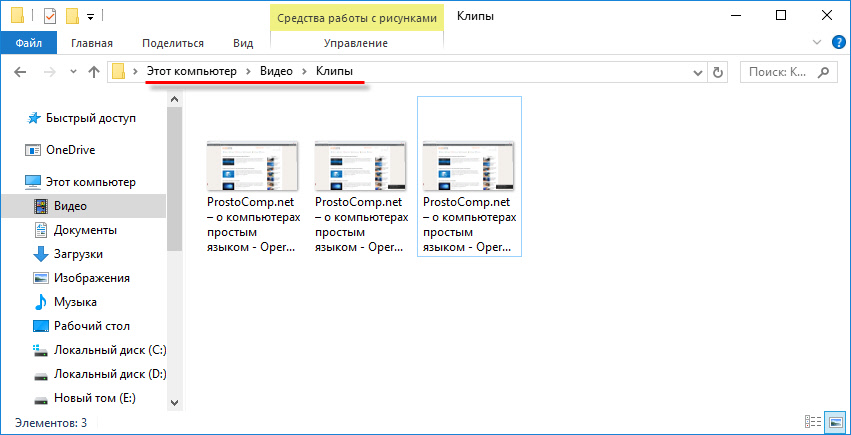The width and height of the screenshot is (851, 435).
Task: Switch to large thumbnails view icon
Action: (x=836, y=423)
